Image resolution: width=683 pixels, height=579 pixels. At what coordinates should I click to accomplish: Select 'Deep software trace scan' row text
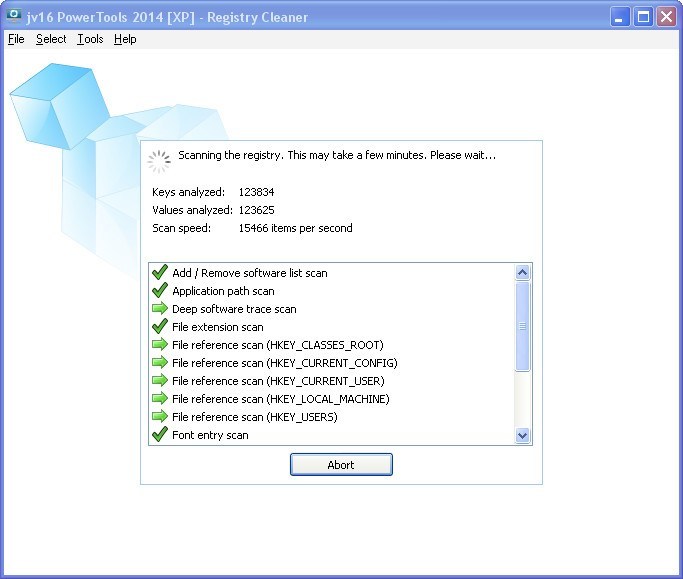tap(234, 309)
